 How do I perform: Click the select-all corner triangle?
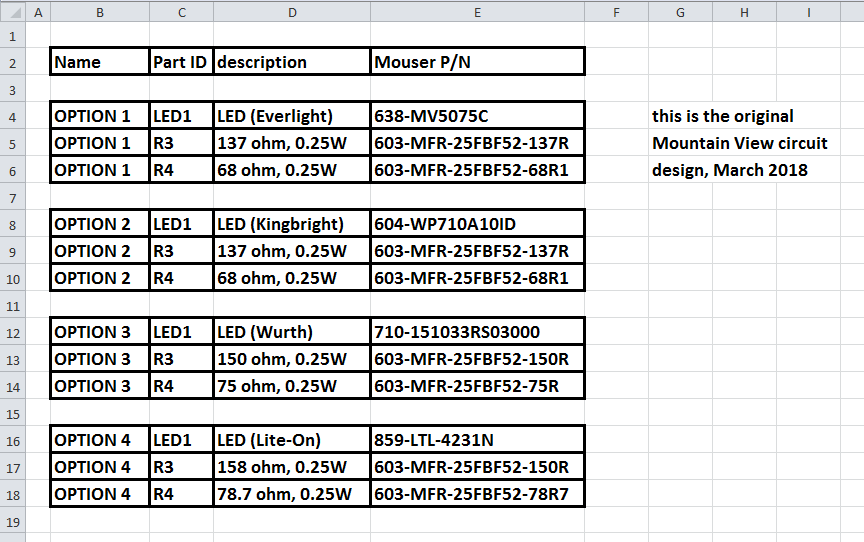point(13,12)
